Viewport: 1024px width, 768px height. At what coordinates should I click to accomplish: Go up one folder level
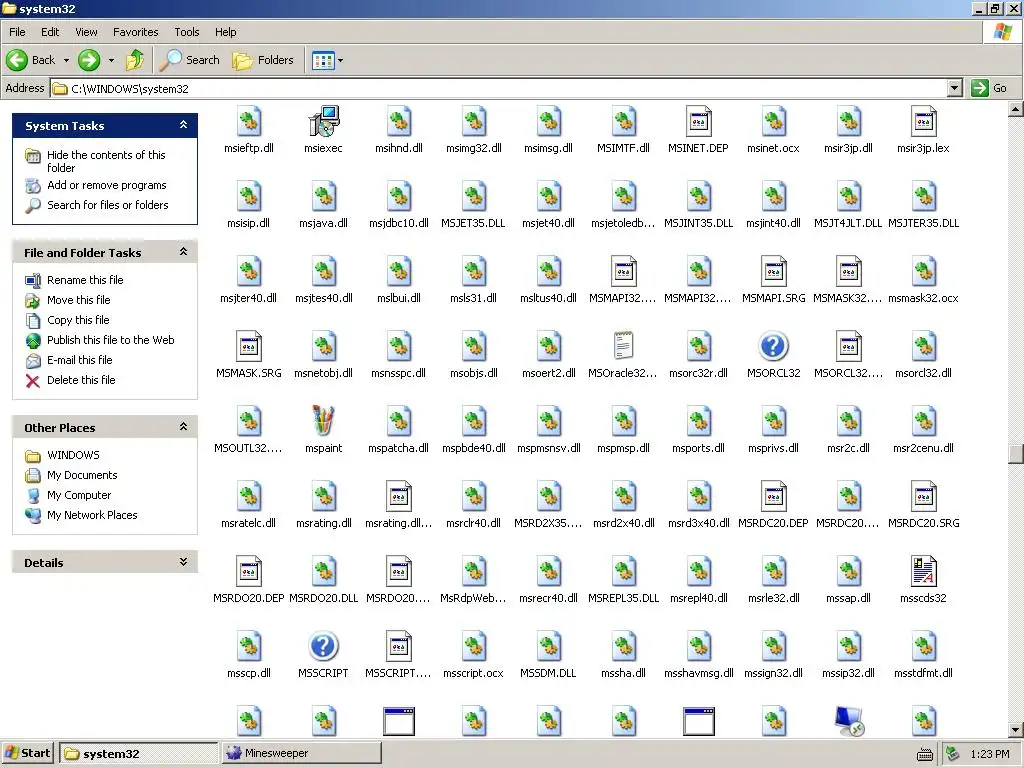tap(135, 60)
